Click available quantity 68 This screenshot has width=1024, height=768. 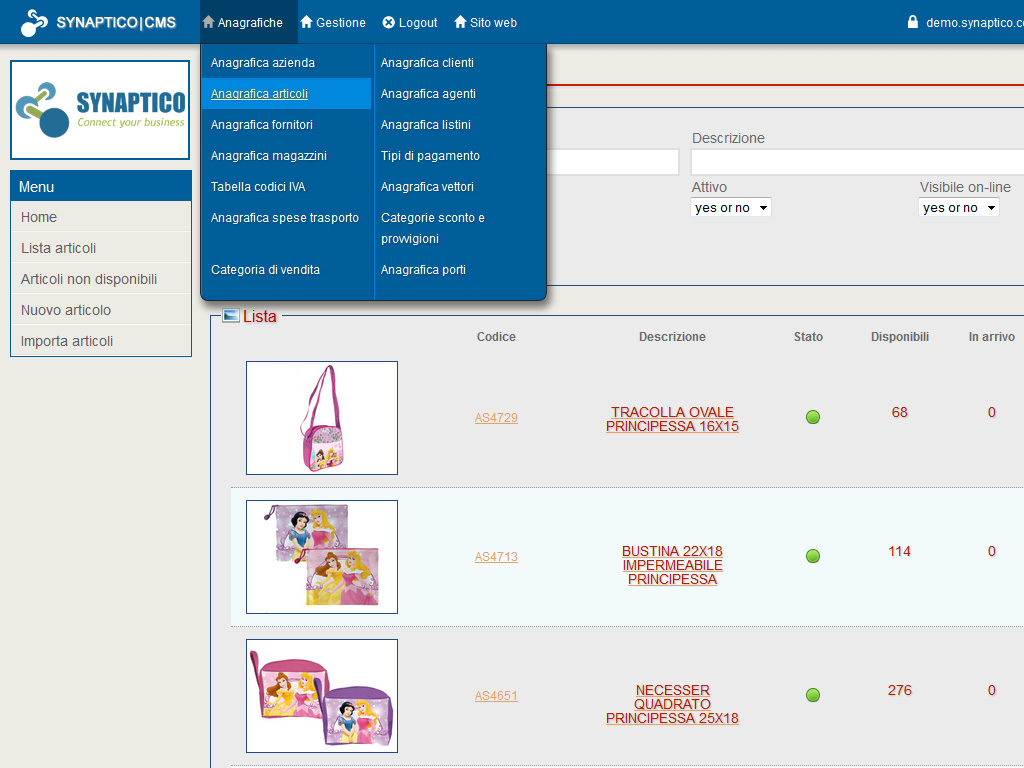(x=899, y=412)
